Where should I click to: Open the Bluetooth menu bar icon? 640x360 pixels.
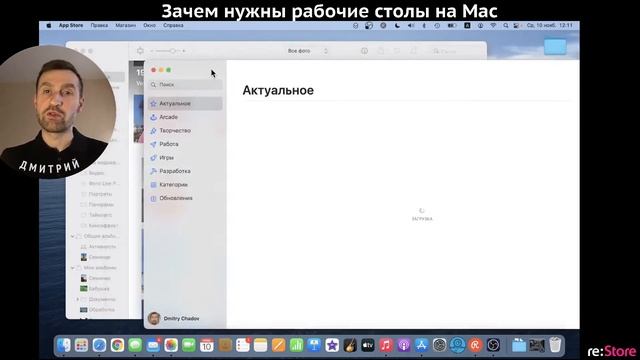(x=424, y=25)
